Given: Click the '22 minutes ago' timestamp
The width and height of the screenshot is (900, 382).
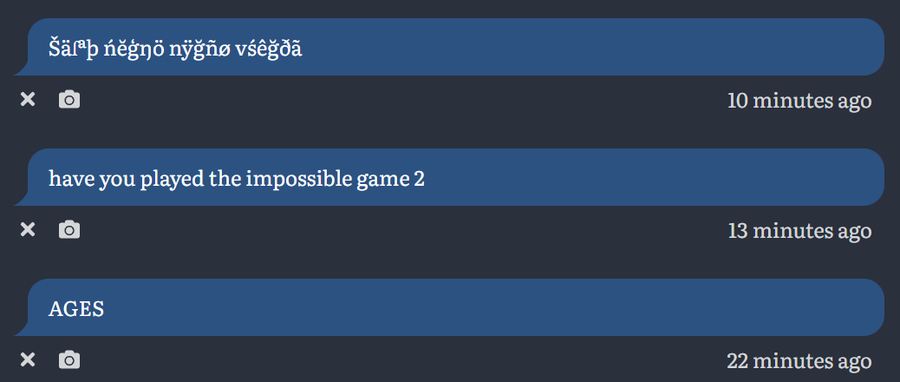Looking at the screenshot, I should [799, 361].
